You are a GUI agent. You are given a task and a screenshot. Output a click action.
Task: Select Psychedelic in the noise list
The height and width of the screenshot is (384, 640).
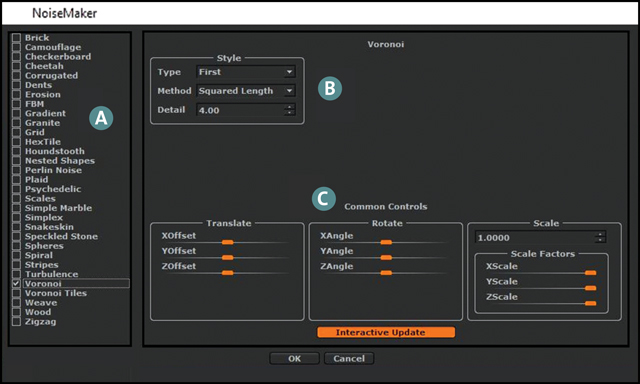click(53, 189)
